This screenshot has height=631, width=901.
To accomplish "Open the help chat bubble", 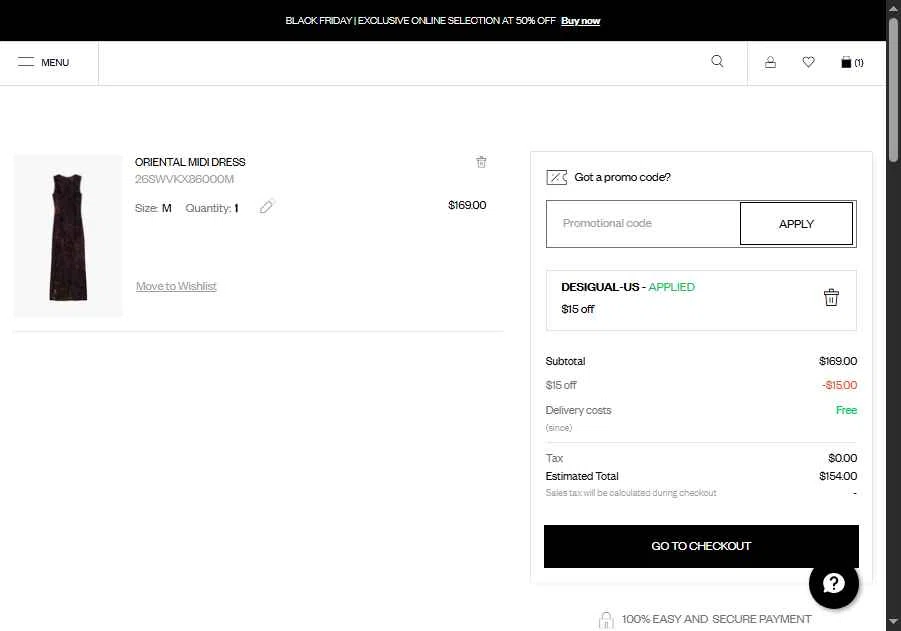I will [x=833, y=583].
